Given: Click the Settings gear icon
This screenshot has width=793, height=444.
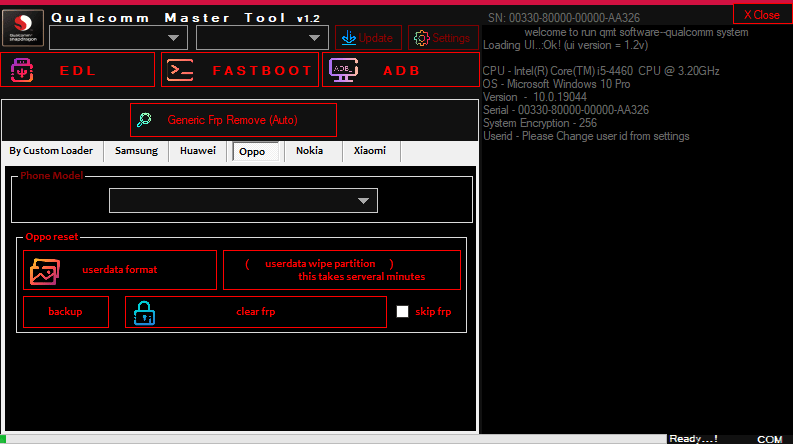Looking at the screenshot, I should (421, 38).
